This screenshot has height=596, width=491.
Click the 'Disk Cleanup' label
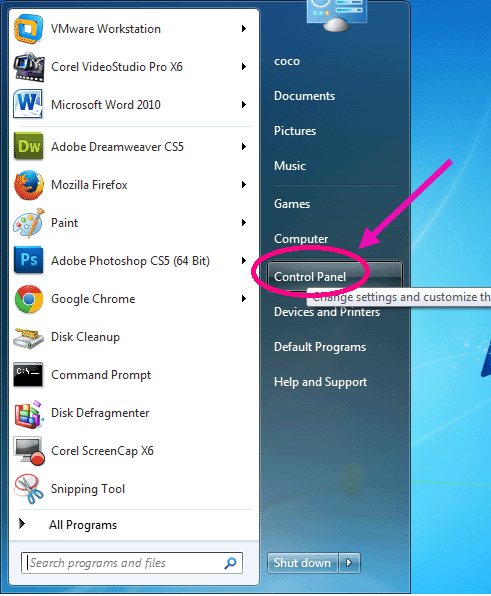86,337
